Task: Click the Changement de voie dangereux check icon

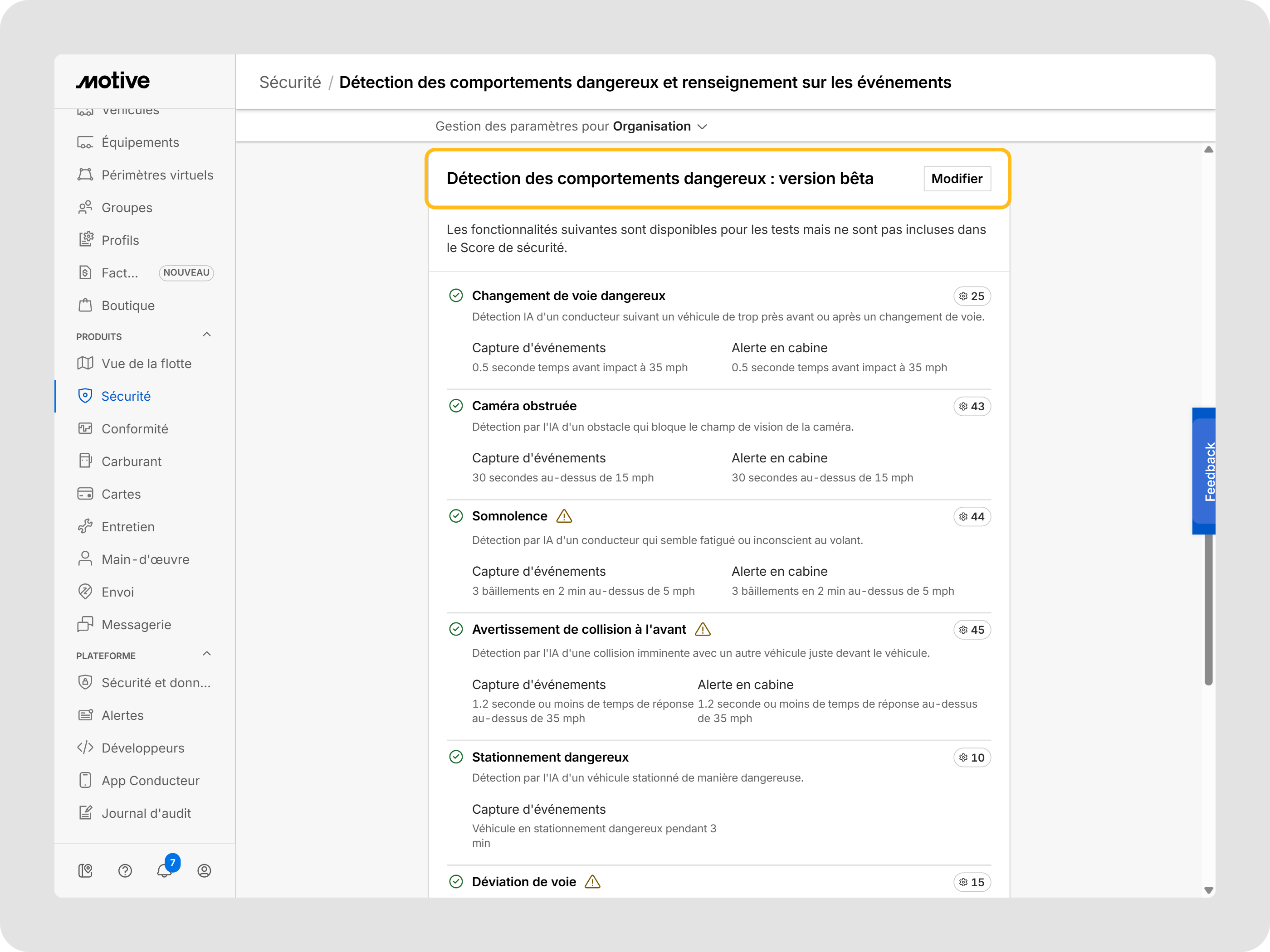Action: tap(456, 296)
